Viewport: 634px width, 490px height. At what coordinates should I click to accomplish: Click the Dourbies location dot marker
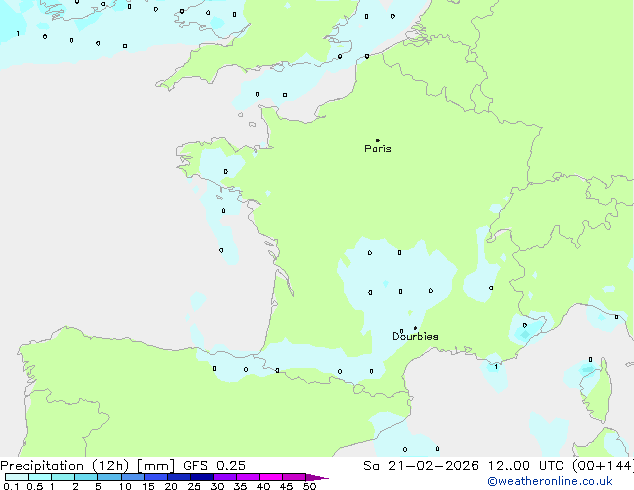click(x=415, y=328)
